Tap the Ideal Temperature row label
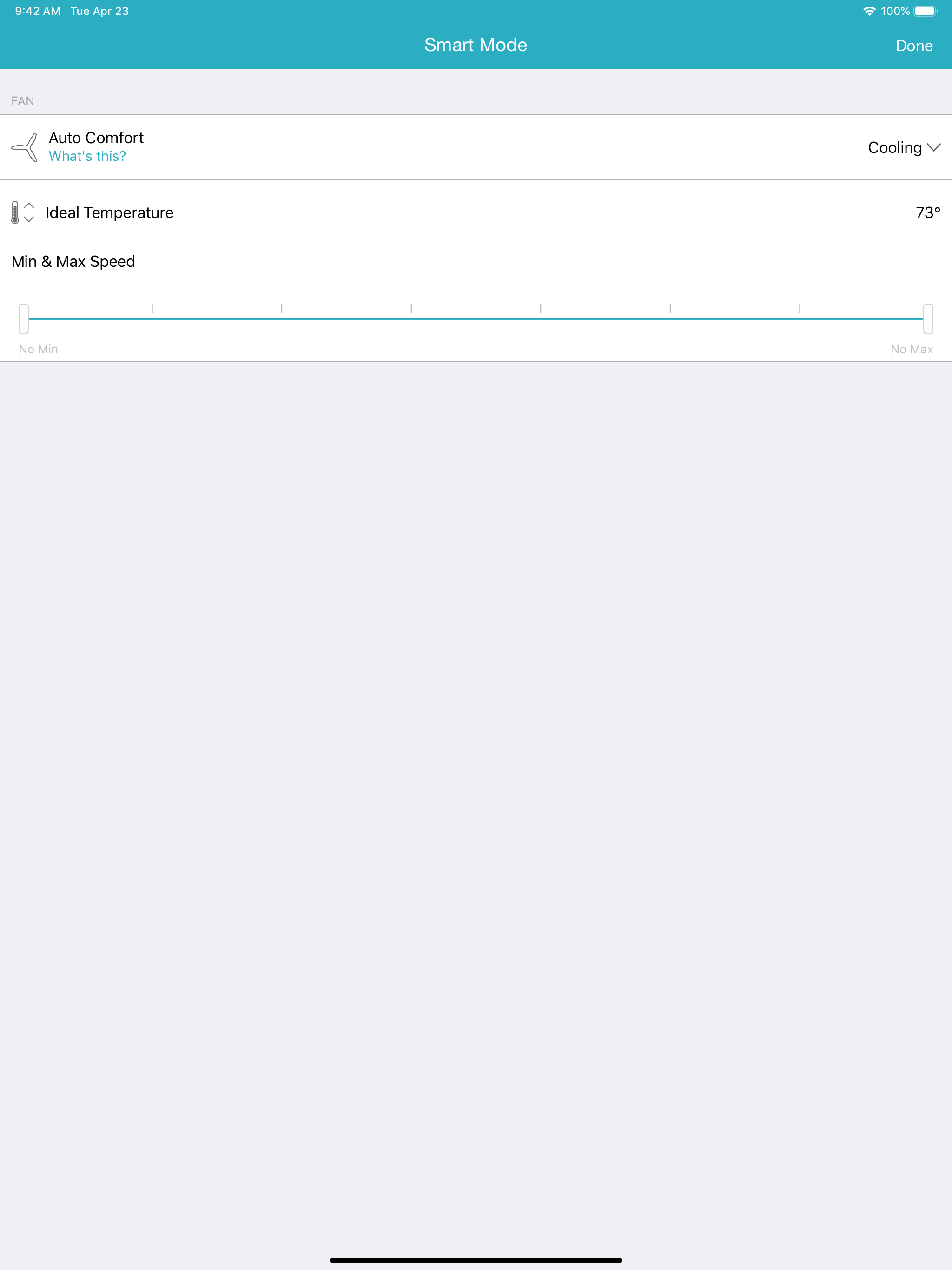The height and width of the screenshot is (1270, 952). pyautogui.click(x=110, y=212)
